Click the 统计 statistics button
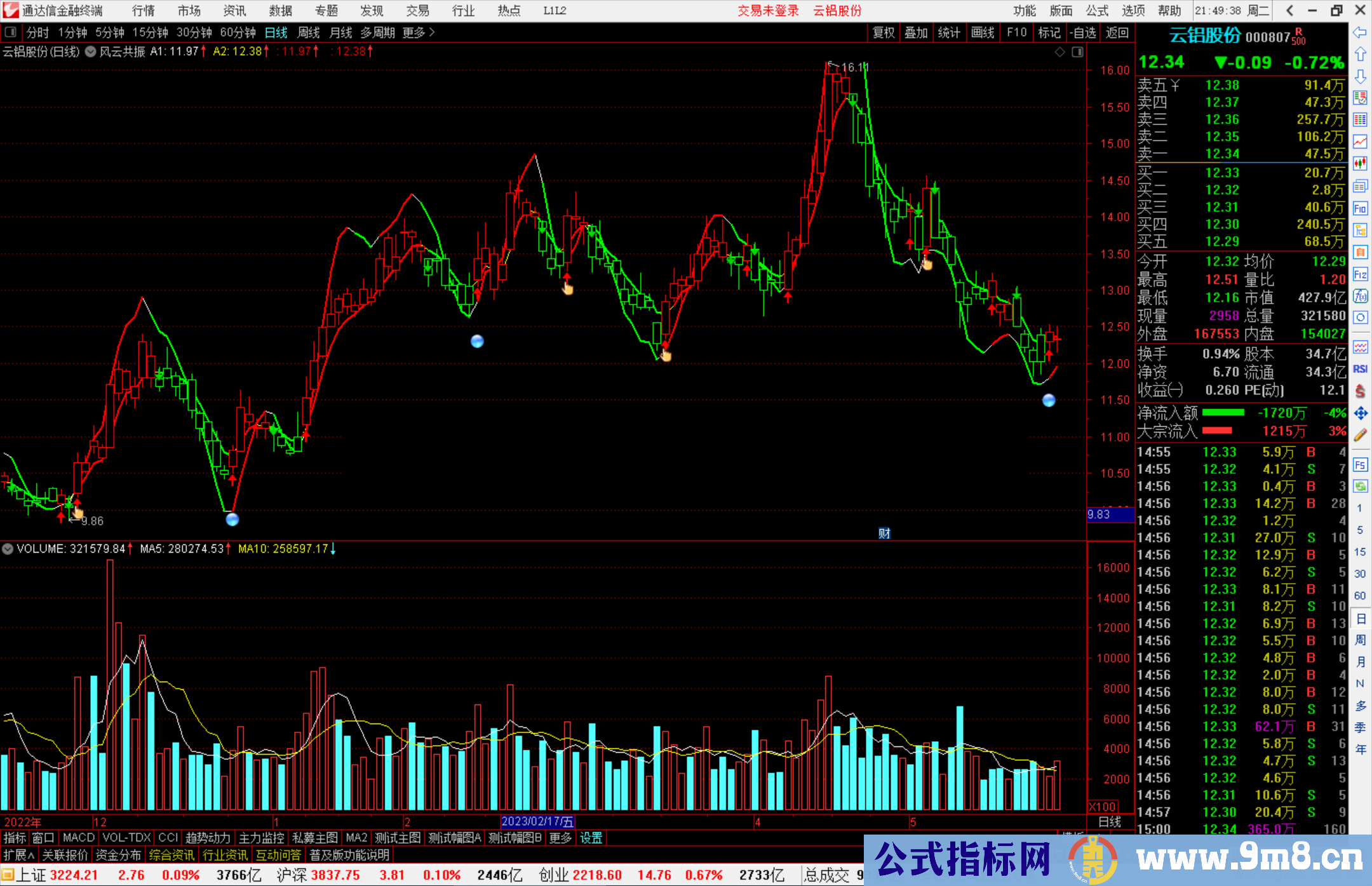Screen dimensions: 1372x886 coord(949,32)
